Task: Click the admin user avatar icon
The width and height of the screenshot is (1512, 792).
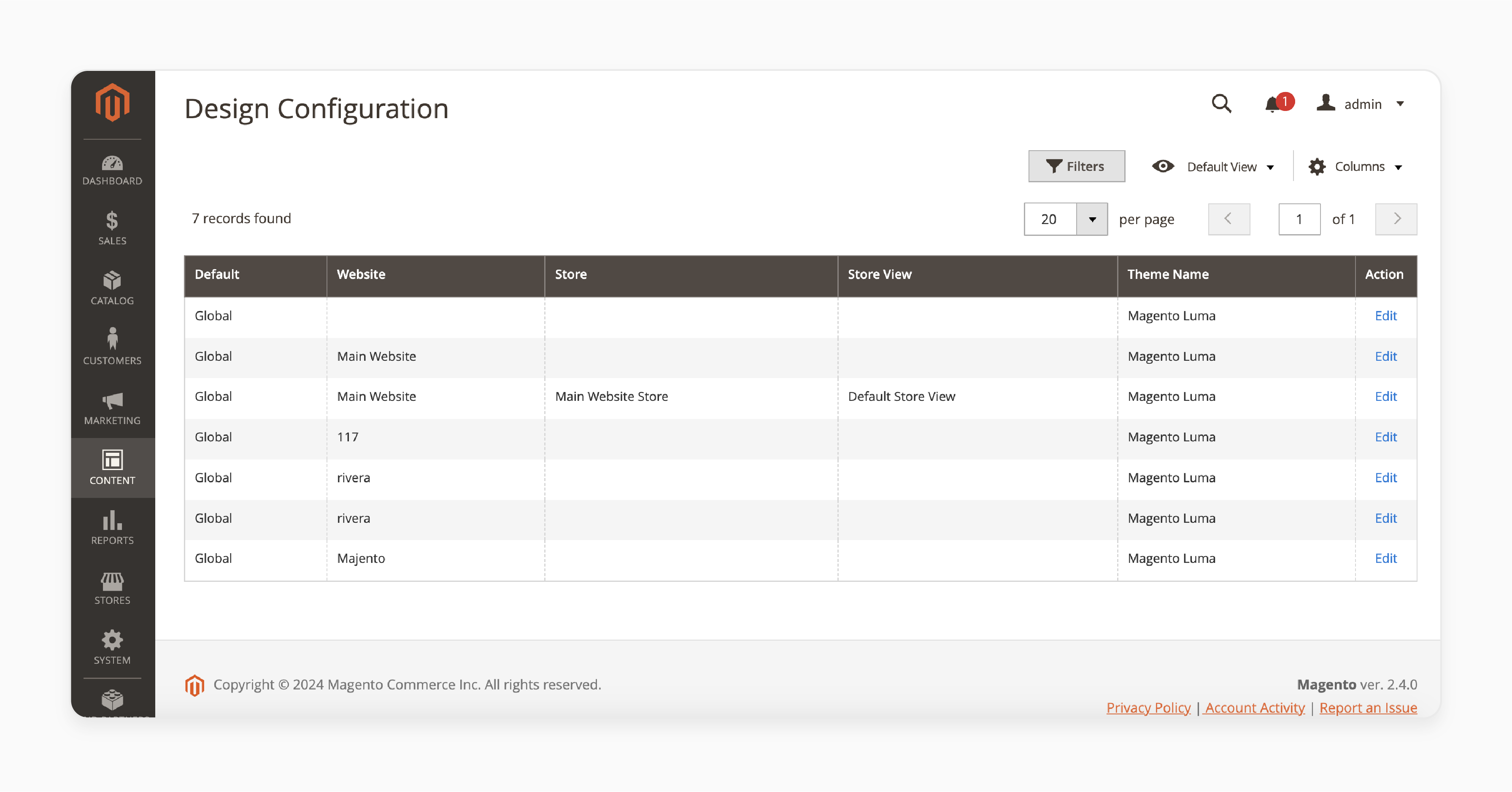Action: [x=1326, y=103]
